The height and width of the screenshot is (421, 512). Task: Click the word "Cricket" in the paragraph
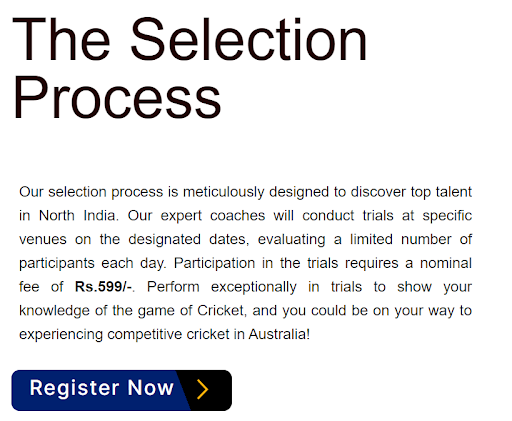(220, 310)
